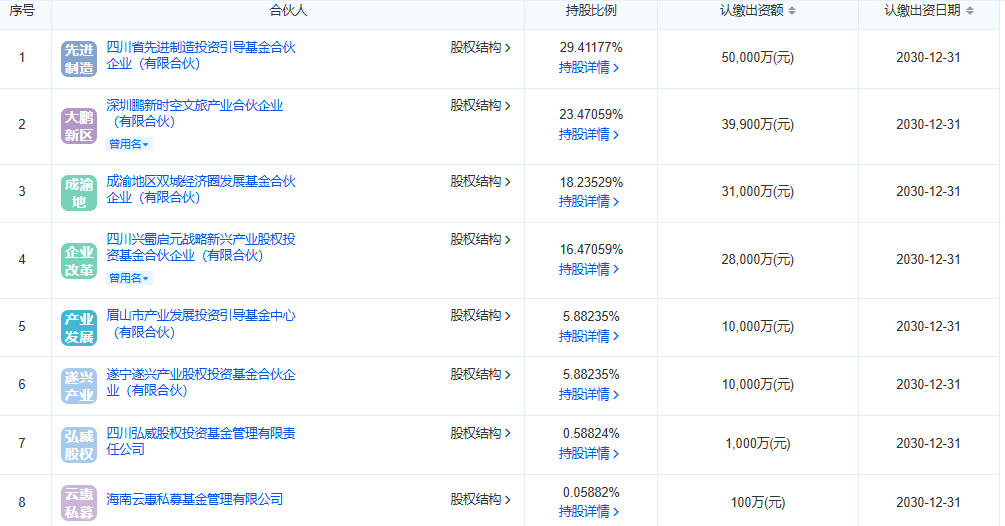
Task: Expand 曾用名 dropdown under 深圳鹏新时空文旅
Action: click(128, 144)
